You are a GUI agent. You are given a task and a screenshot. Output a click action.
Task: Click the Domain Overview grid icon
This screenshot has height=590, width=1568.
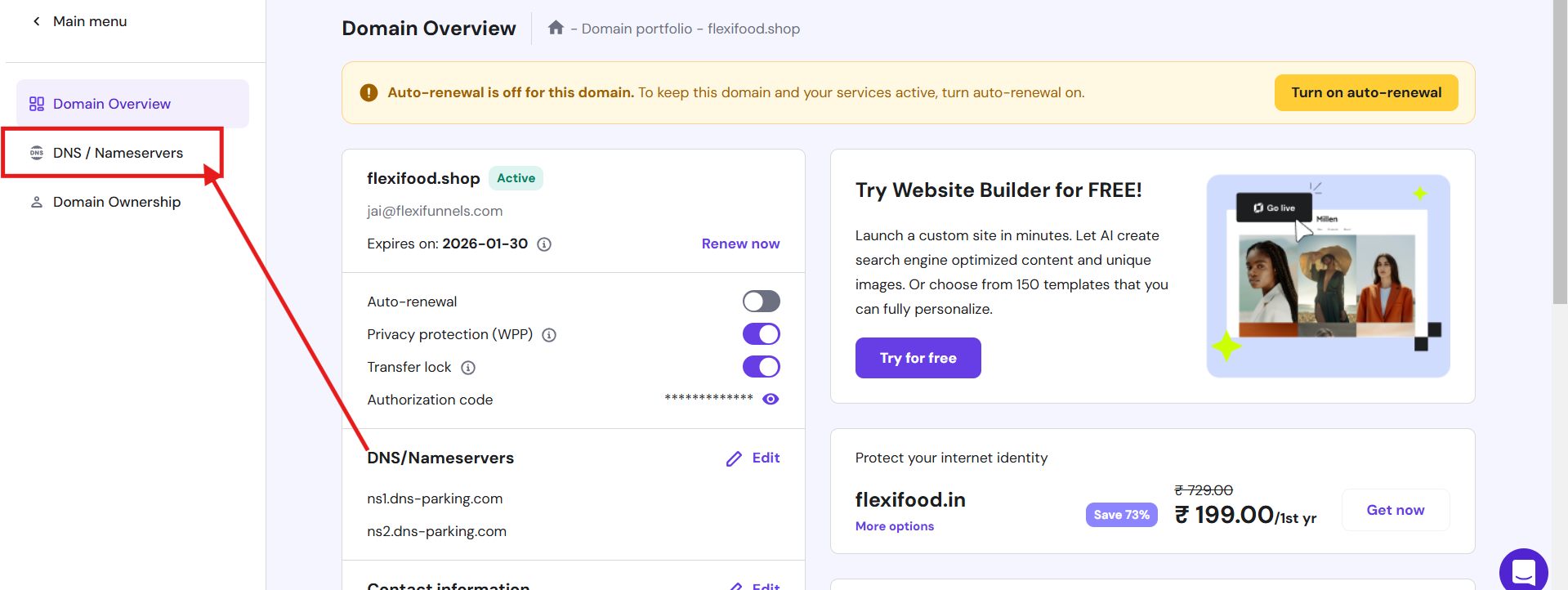click(37, 104)
